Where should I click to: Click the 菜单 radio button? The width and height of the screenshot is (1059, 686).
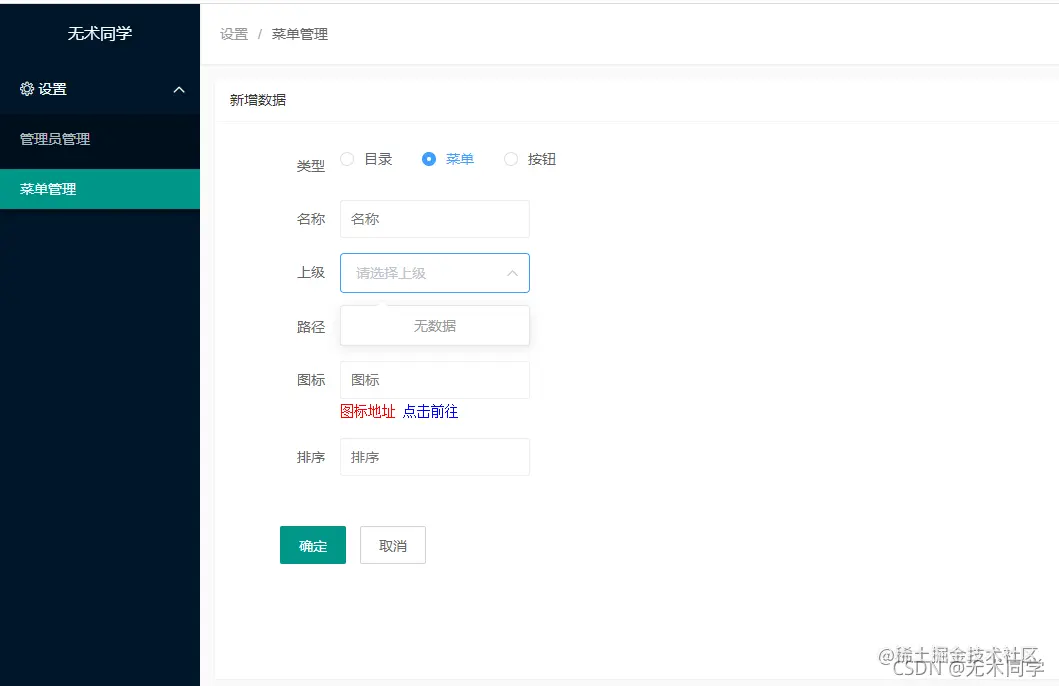(x=429, y=158)
